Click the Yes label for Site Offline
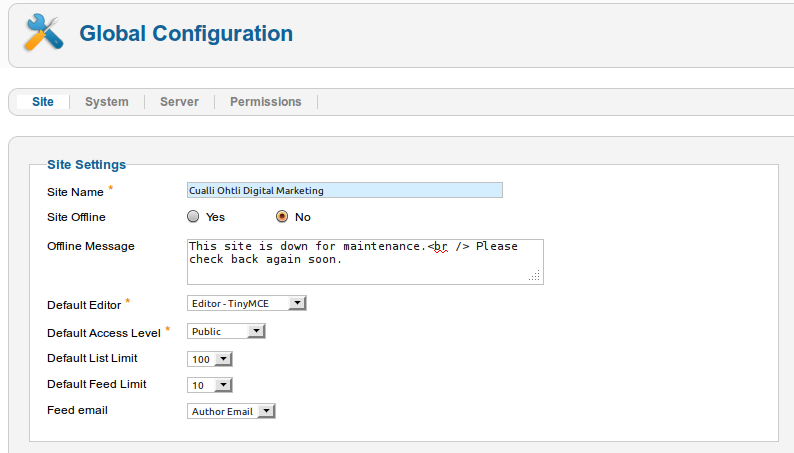 (215, 217)
